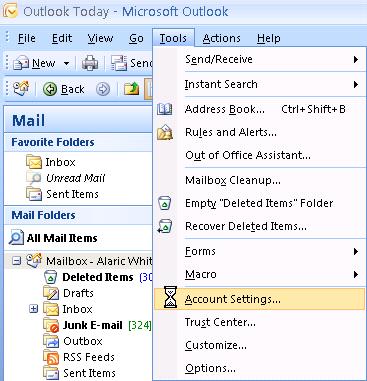Image resolution: width=367 pixels, height=381 pixels.
Task: Open the Help menu
Action: point(268,38)
